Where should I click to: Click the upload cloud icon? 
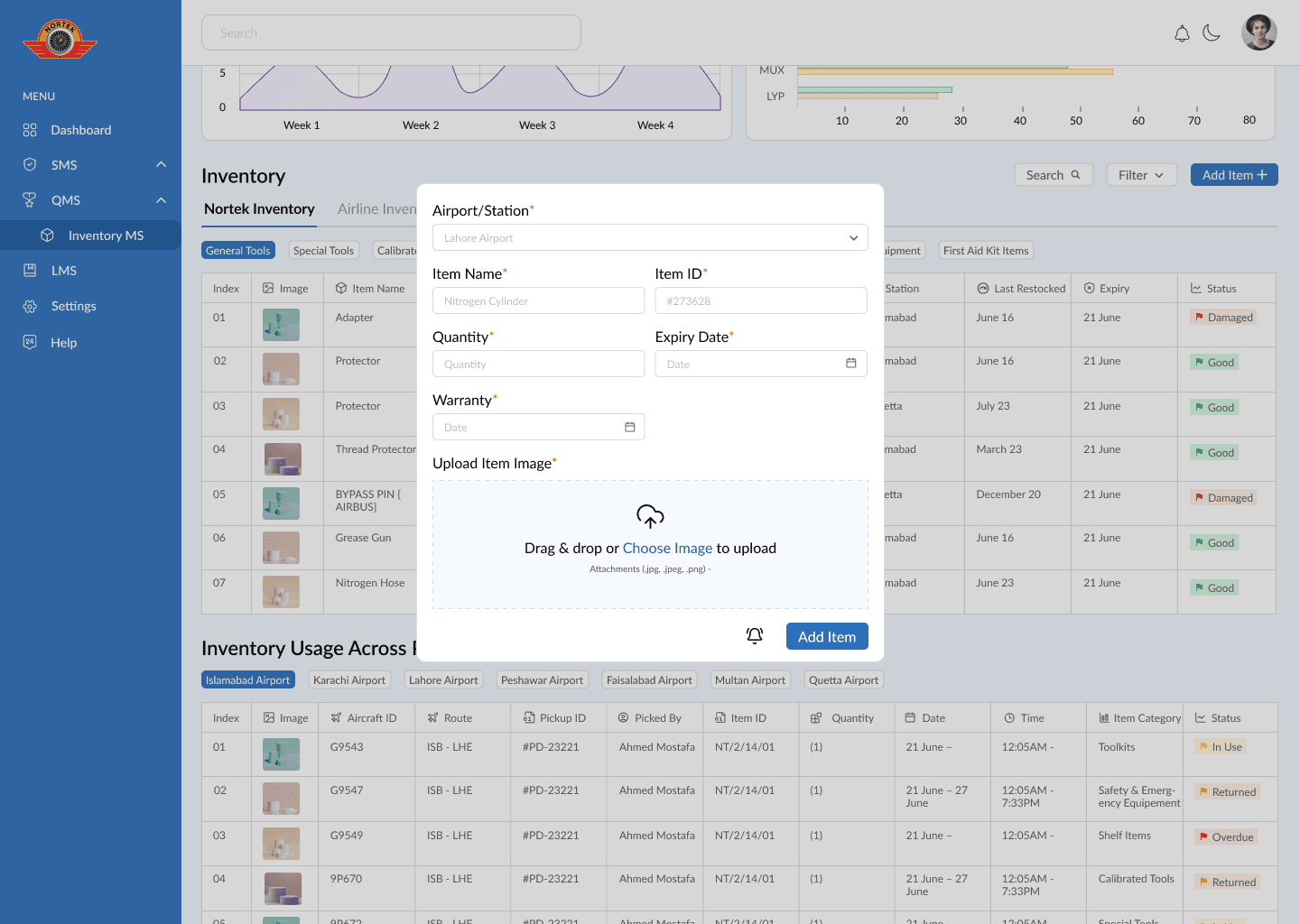click(x=650, y=516)
